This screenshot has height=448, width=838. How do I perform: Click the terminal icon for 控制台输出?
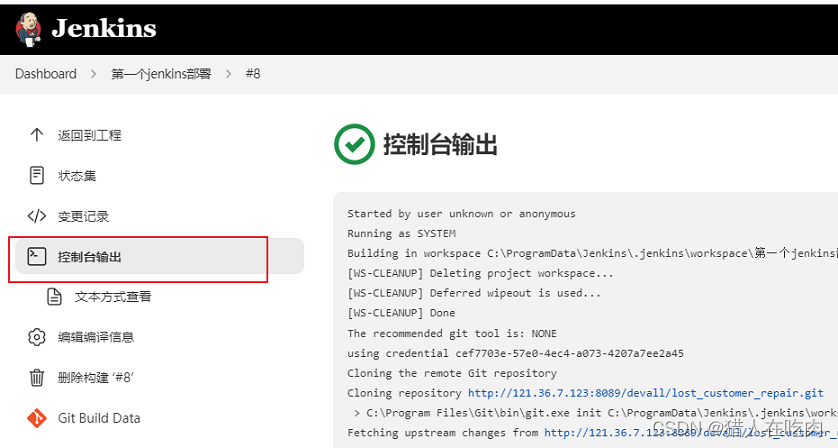37,256
